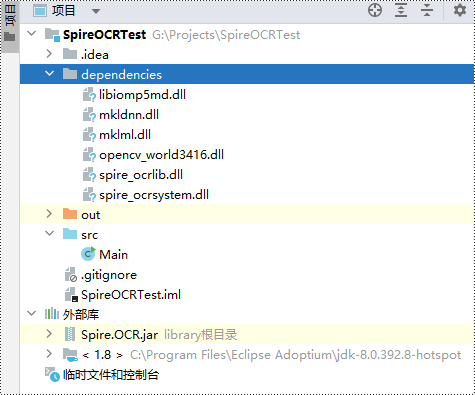Select the 外部库 node label
The width and height of the screenshot is (475, 395).
(x=81, y=314)
